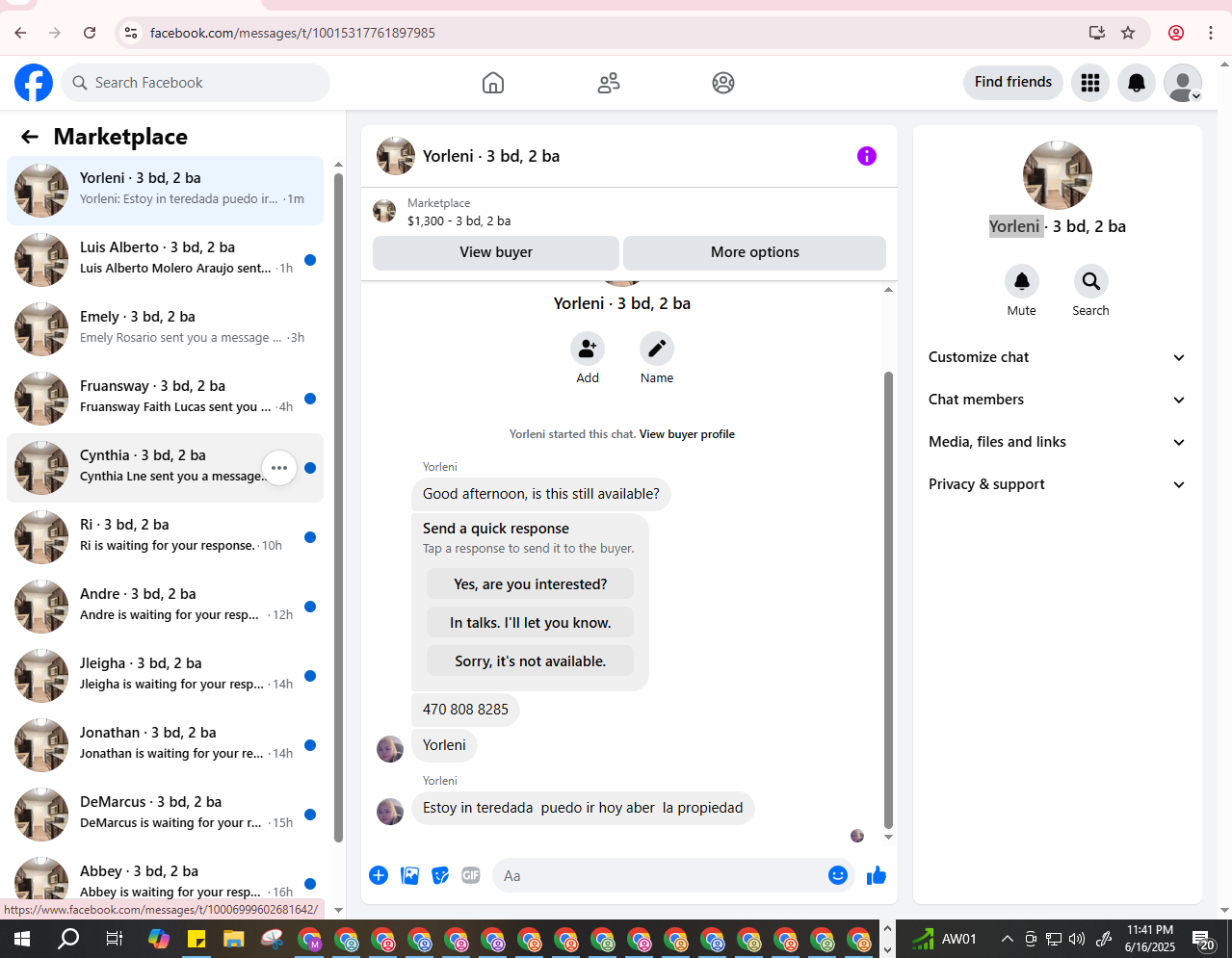Click message text '470 808 8285'
This screenshot has height=958, width=1232.
point(465,710)
